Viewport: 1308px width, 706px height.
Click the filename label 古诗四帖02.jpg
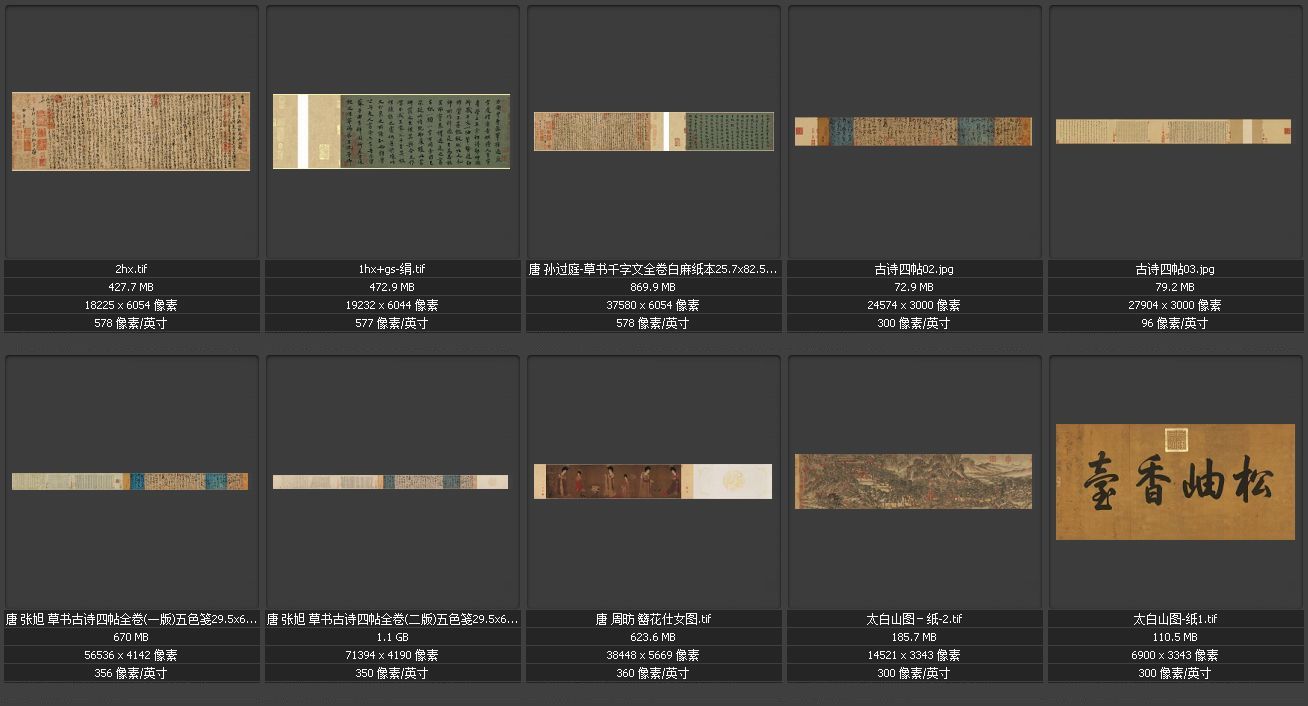pos(914,269)
